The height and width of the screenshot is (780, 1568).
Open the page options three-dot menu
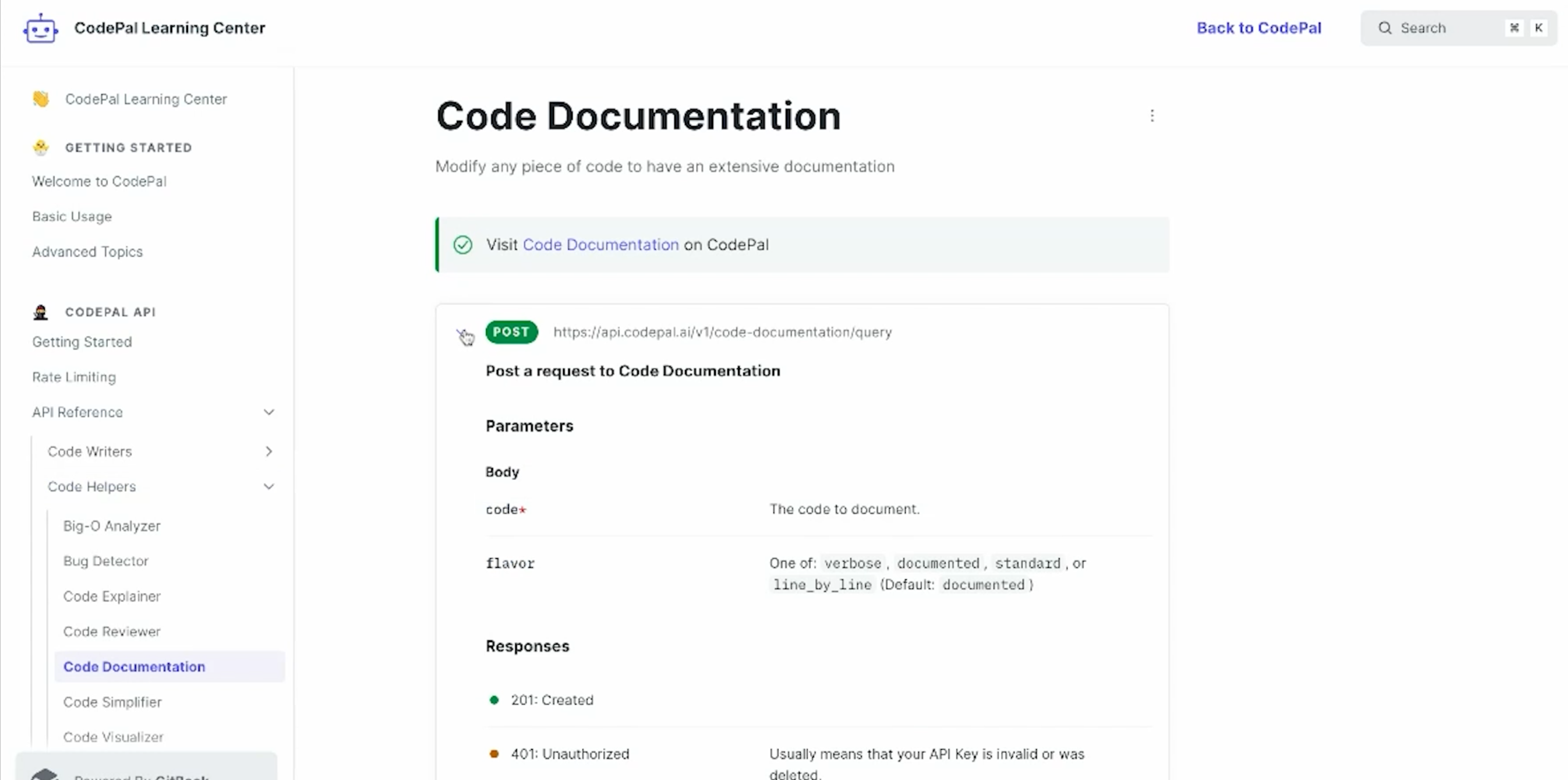pos(1152,116)
